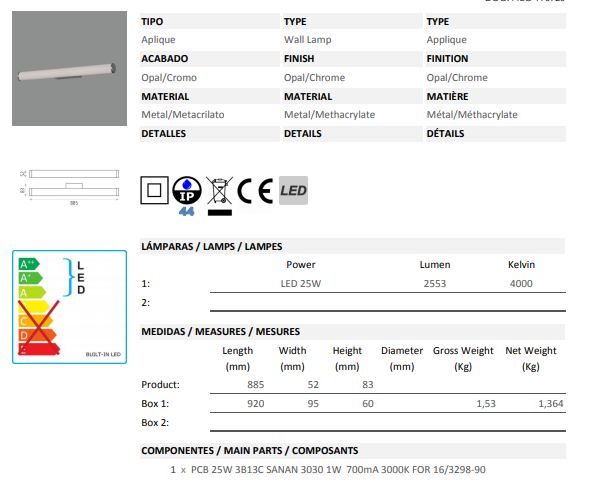This screenshot has height=484, width=591.
Task: Click the Diameter (mm) column header
Action: click(402, 358)
